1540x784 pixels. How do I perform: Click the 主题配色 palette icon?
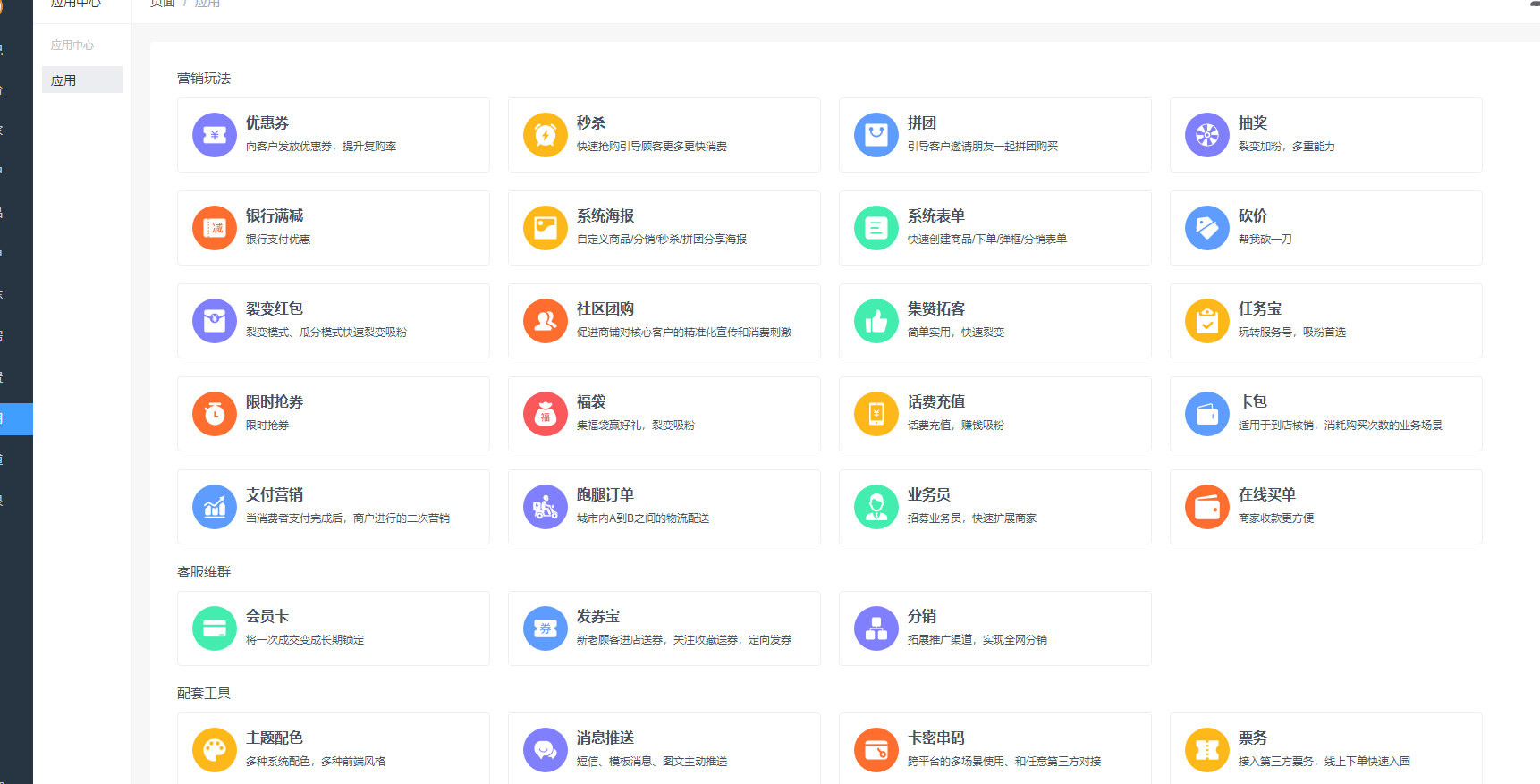click(215, 750)
